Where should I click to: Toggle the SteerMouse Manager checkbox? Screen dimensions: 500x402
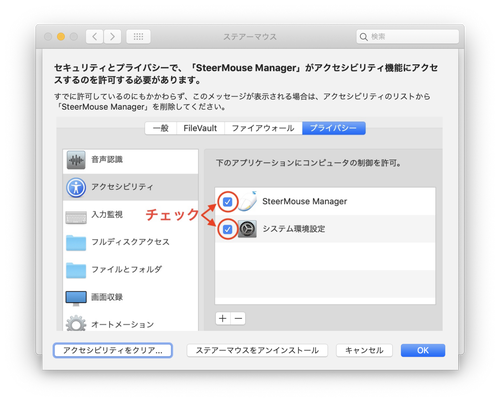tap(228, 202)
